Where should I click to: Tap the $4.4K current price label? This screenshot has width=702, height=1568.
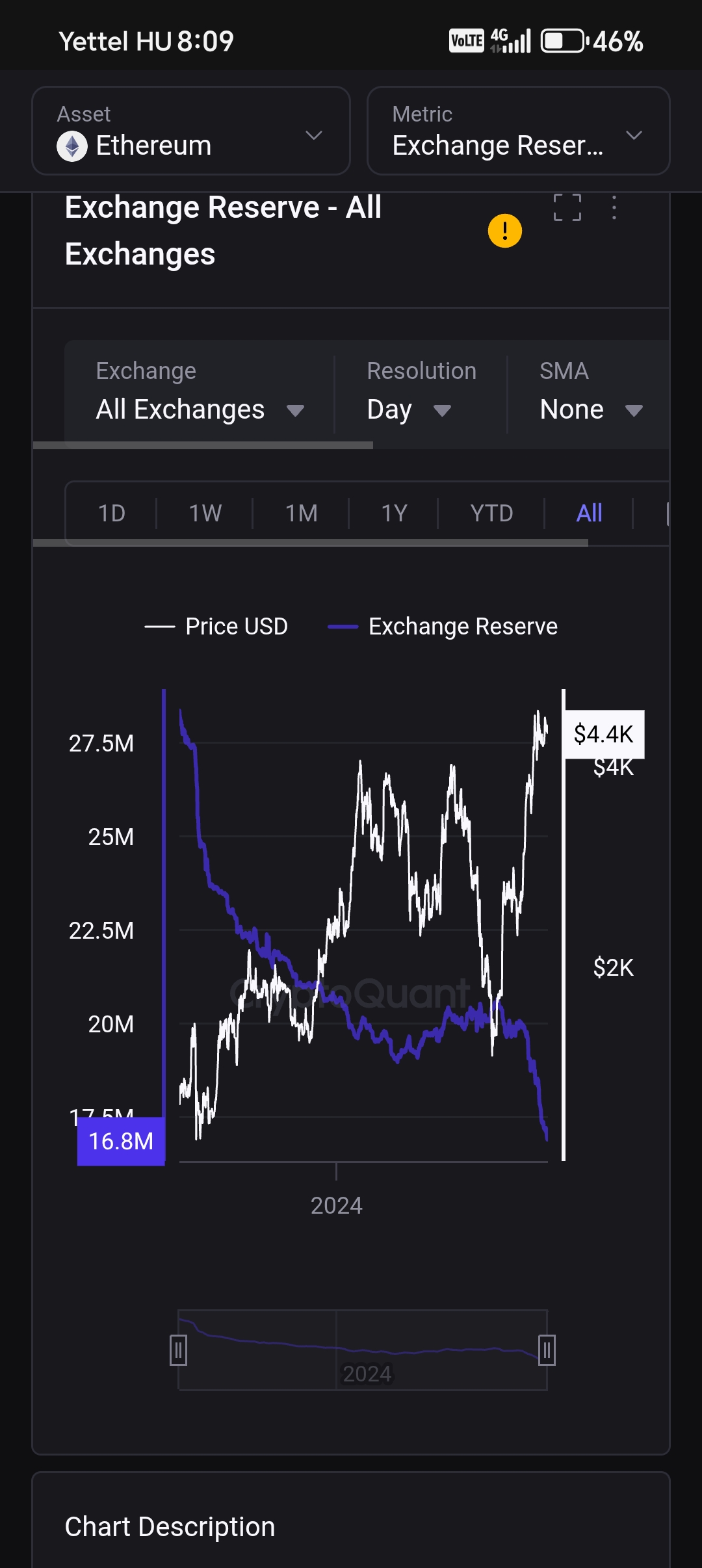[604, 734]
